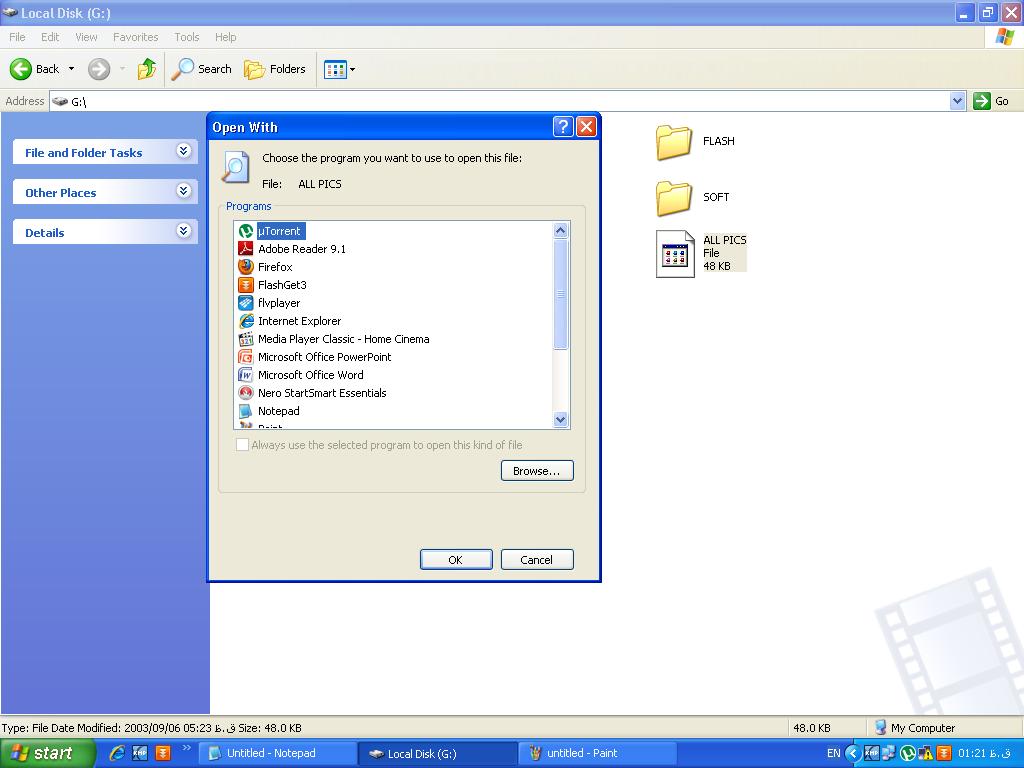
Task: Open the Search magnifier in toolbar
Action: 183,69
